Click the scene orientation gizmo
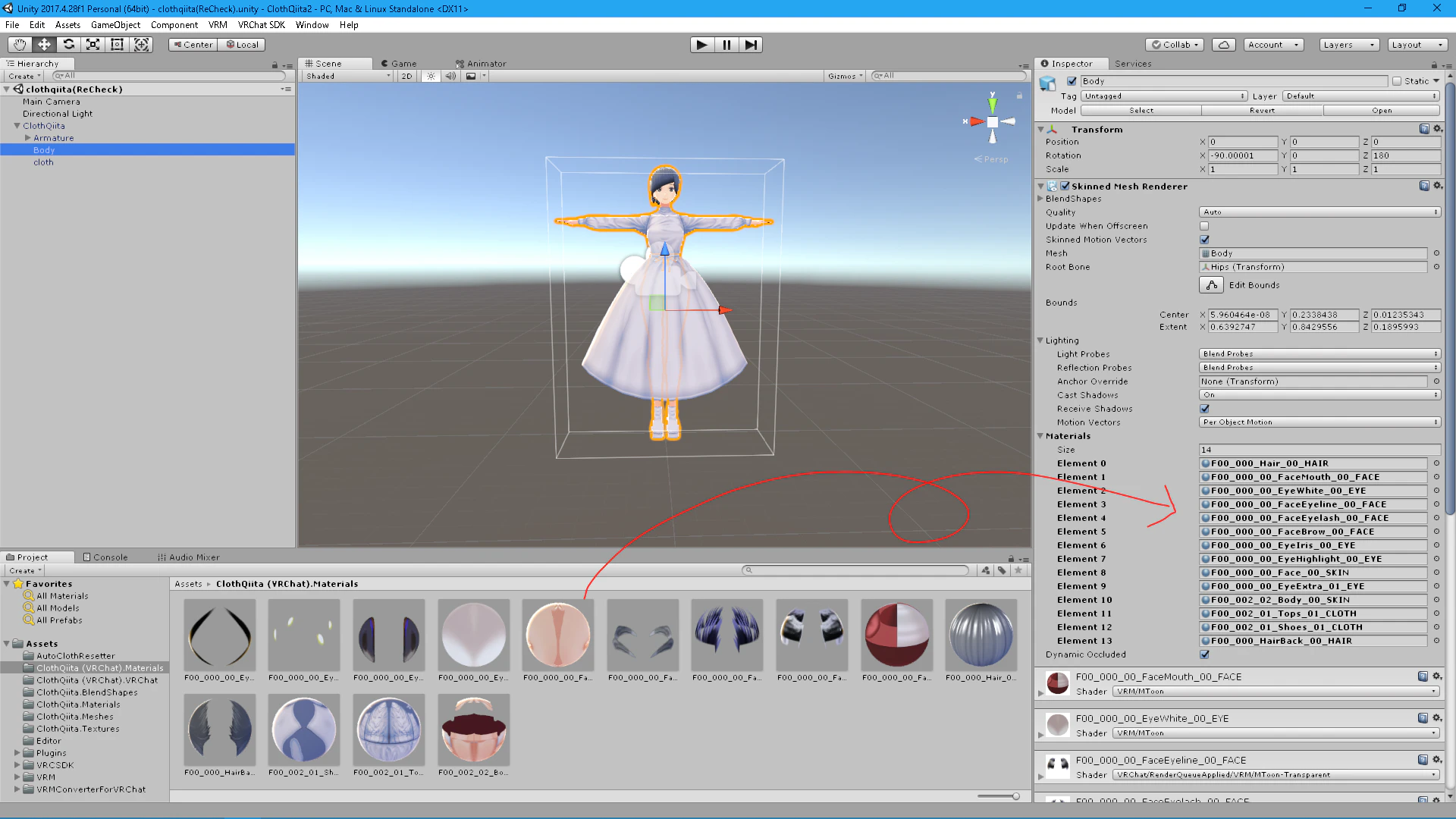Viewport: 1456px width, 819px height. pyautogui.click(x=992, y=121)
